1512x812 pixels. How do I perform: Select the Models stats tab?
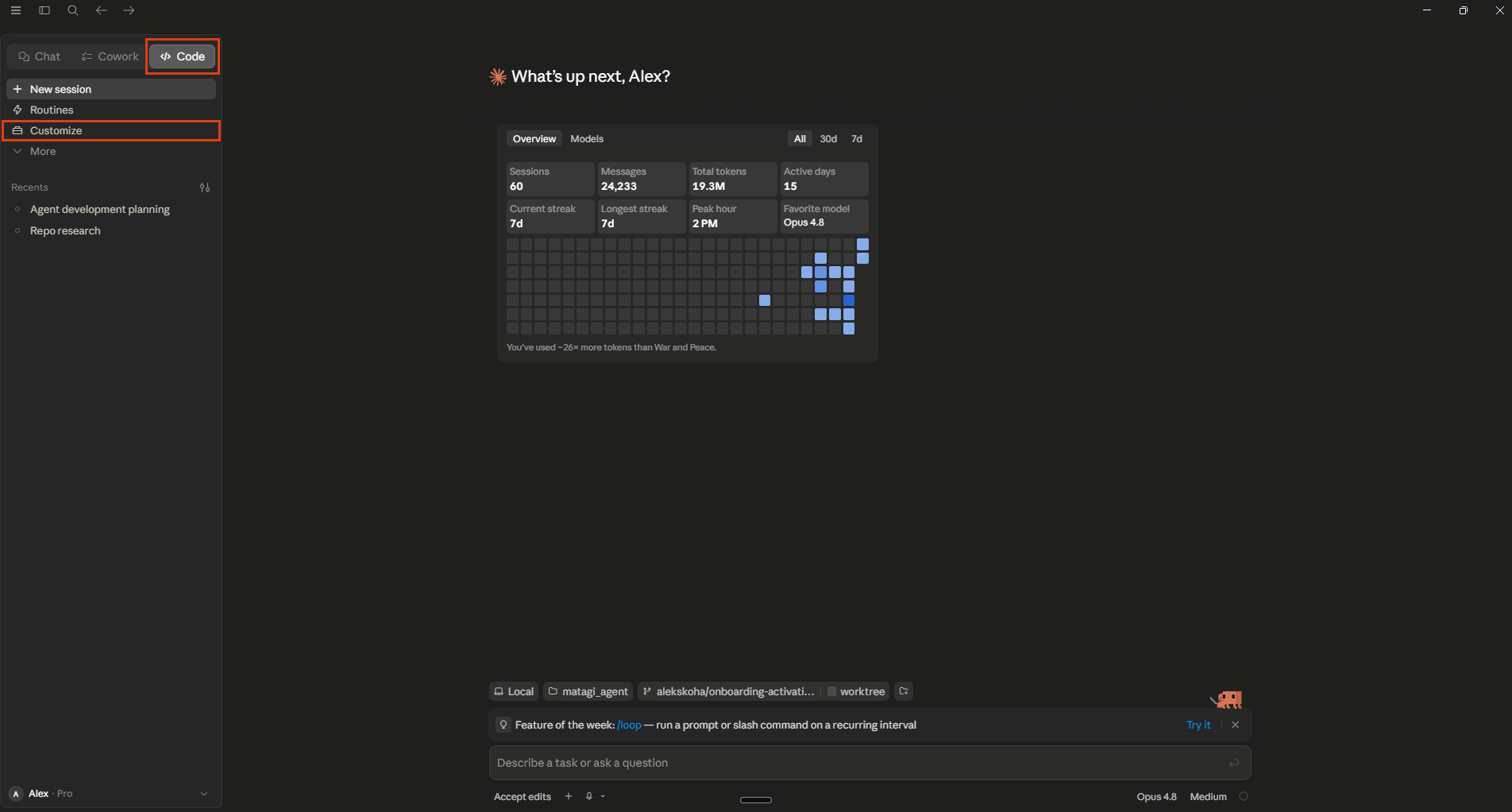tap(587, 139)
